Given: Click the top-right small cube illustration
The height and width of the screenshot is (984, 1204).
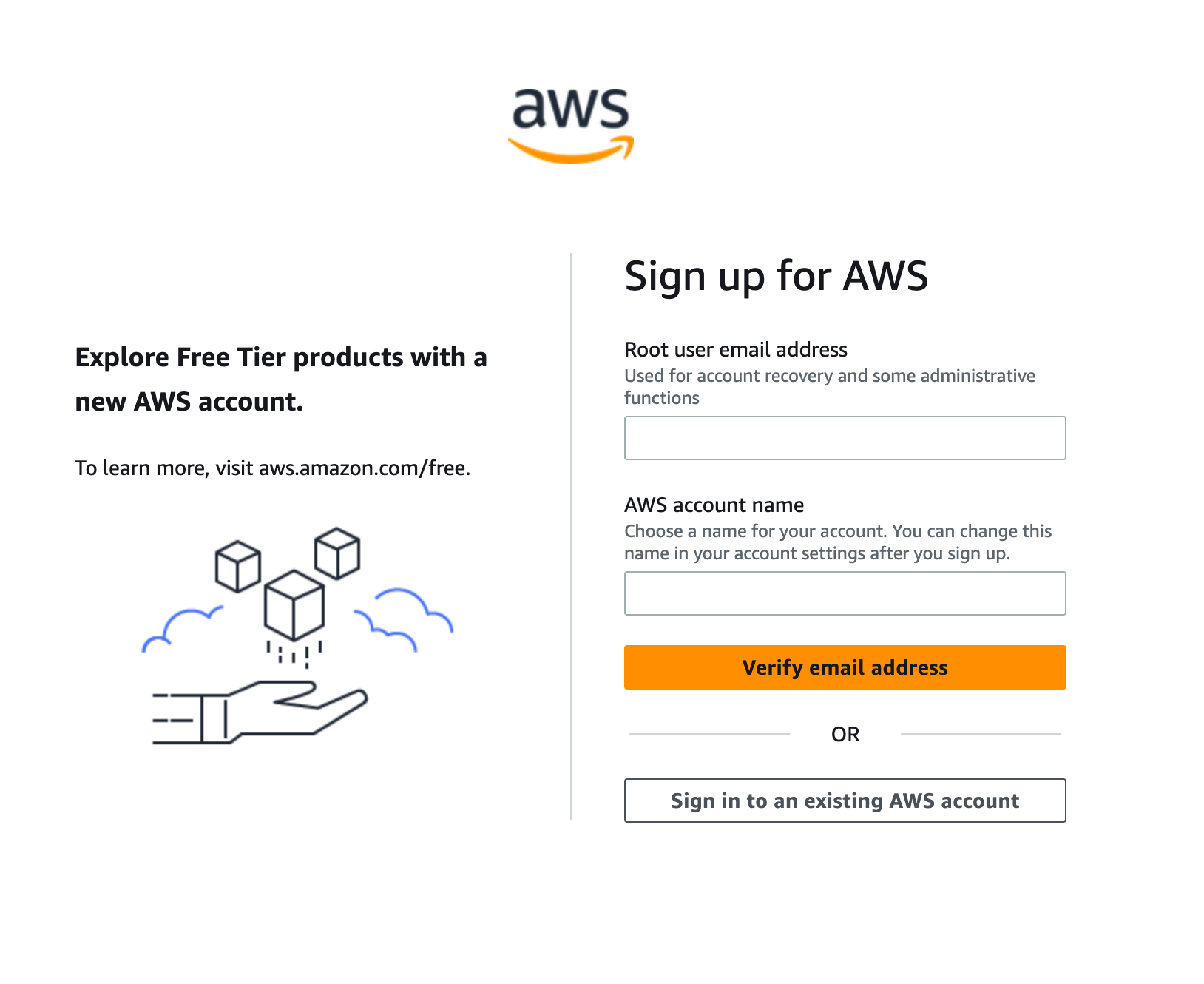Looking at the screenshot, I should coord(337,553).
